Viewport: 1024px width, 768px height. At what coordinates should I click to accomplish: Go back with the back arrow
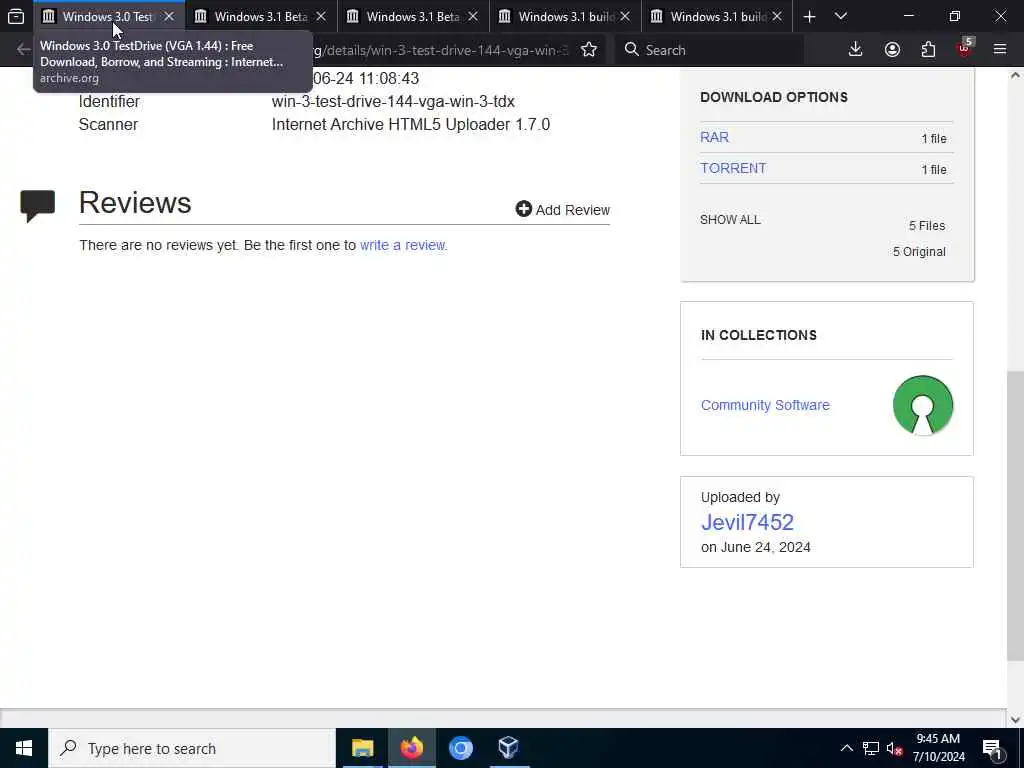click(x=24, y=50)
